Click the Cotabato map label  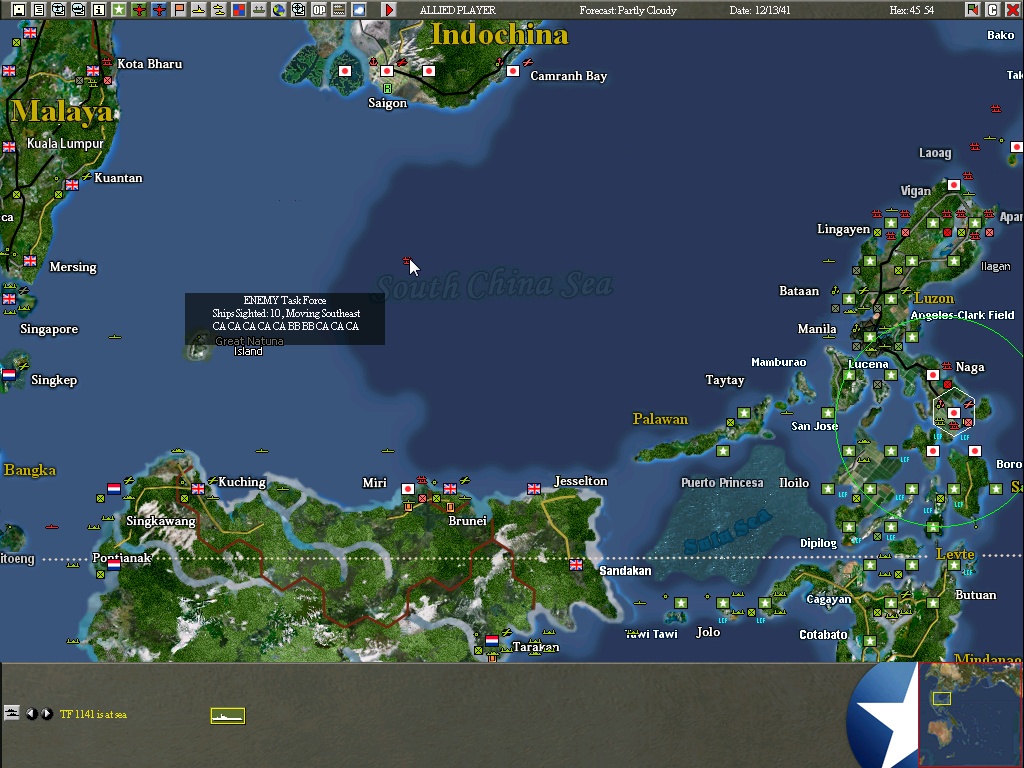point(823,635)
